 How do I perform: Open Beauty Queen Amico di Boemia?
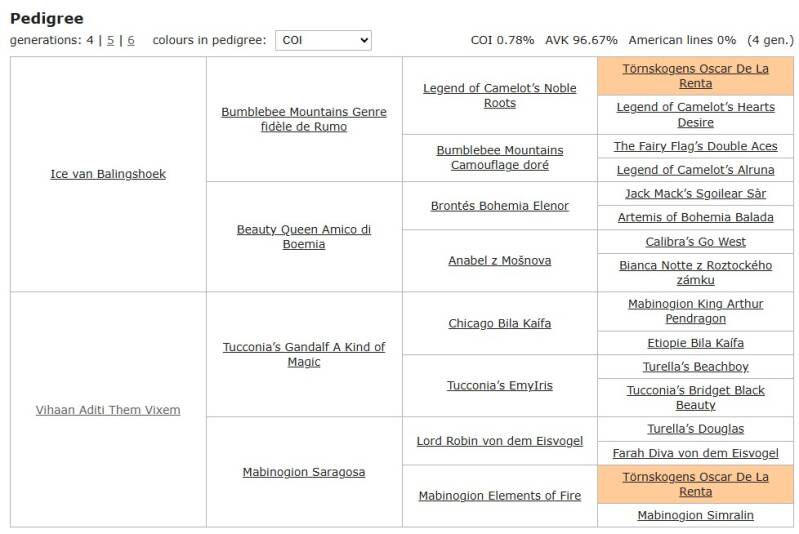pos(304,236)
